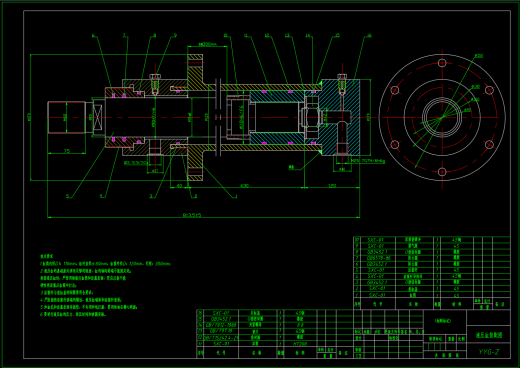Click the 75 dimension under the rod end
The image size is (520, 368).
tap(67, 151)
